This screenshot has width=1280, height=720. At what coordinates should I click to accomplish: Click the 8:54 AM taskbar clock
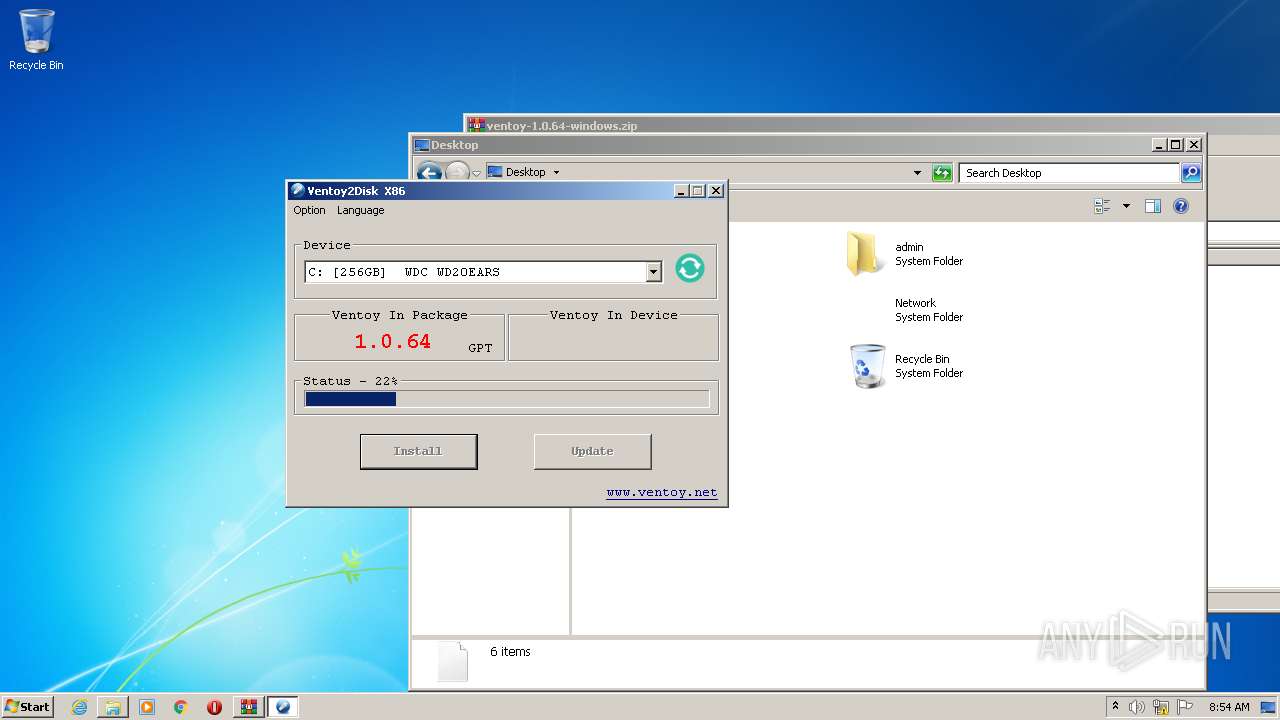tap(1229, 707)
